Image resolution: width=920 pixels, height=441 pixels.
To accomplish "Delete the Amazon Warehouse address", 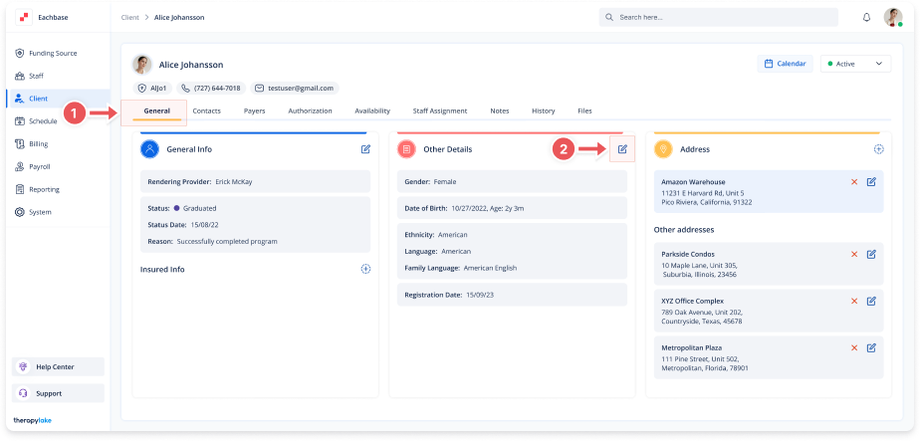I will 854,181.
